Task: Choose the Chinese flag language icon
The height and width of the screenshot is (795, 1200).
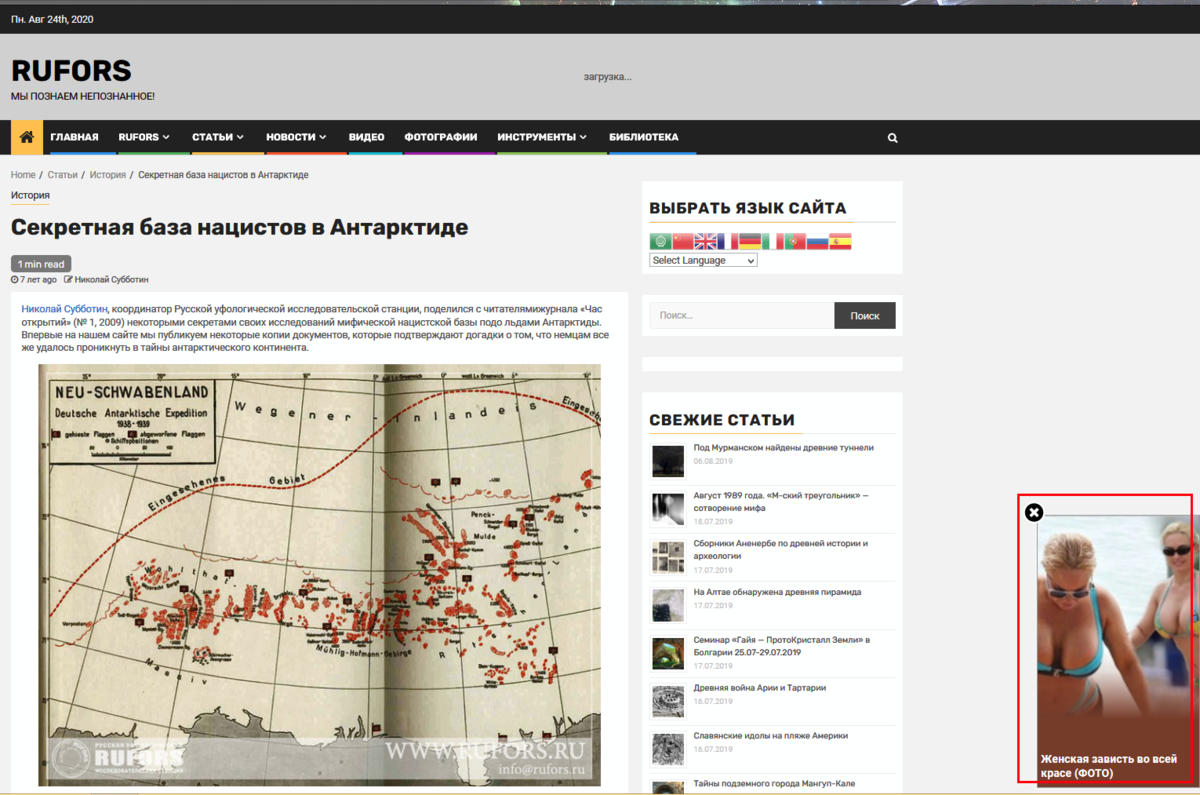Action: (683, 241)
